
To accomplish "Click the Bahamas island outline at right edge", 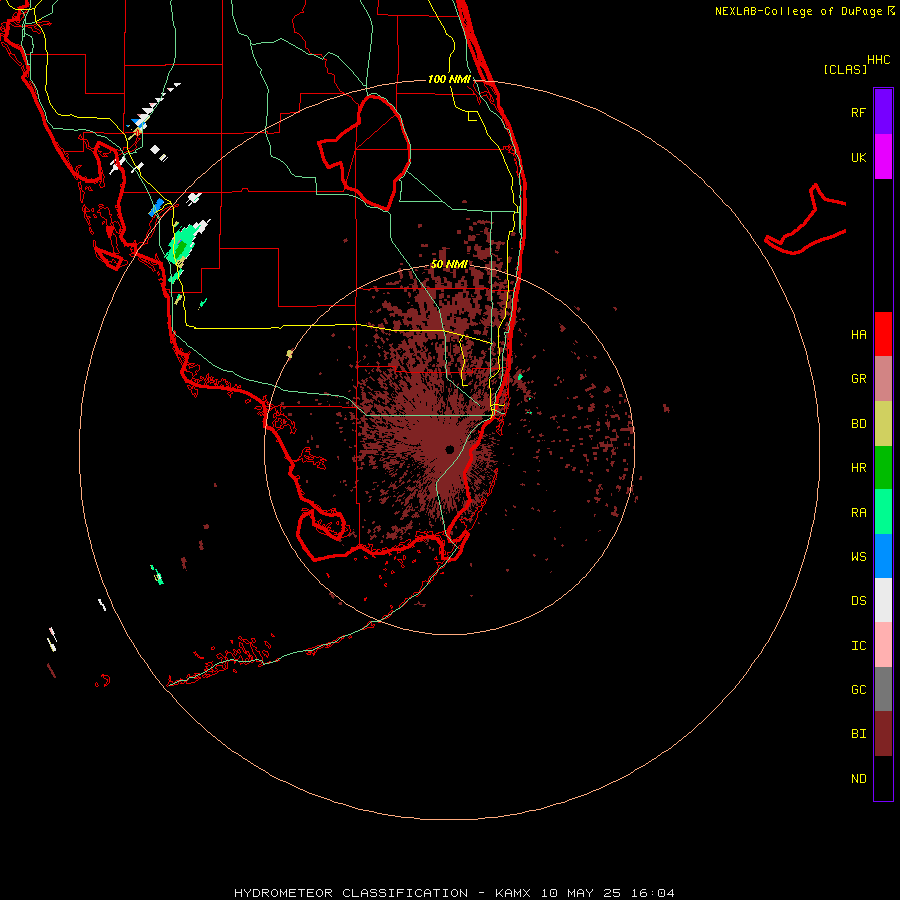I will [x=806, y=221].
